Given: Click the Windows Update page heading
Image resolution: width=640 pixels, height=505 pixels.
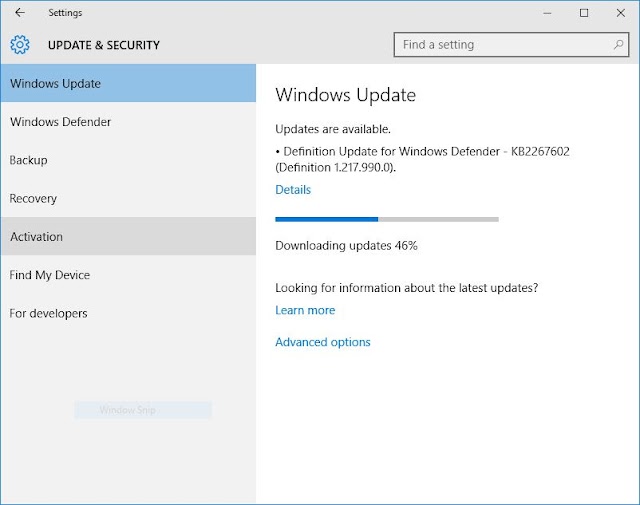Looking at the screenshot, I should [345, 95].
